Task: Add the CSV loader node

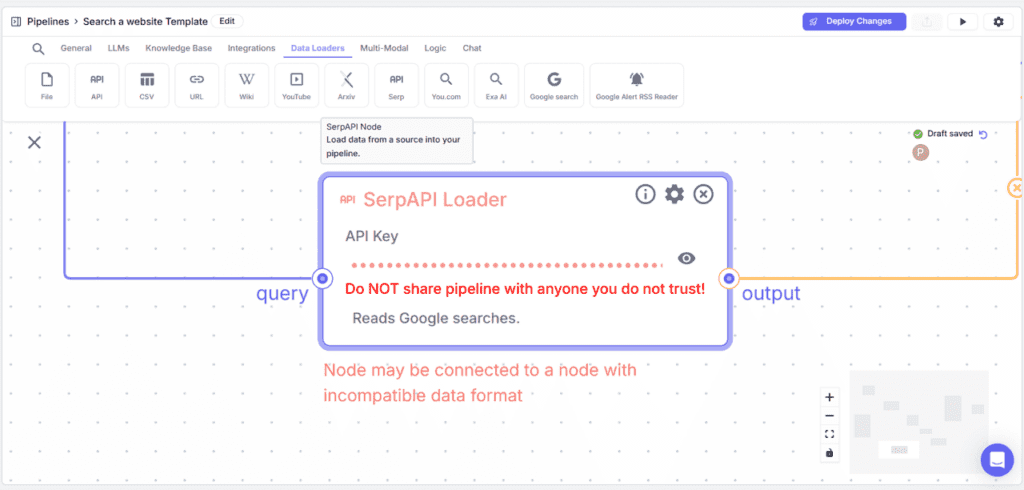Action: [147, 85]
